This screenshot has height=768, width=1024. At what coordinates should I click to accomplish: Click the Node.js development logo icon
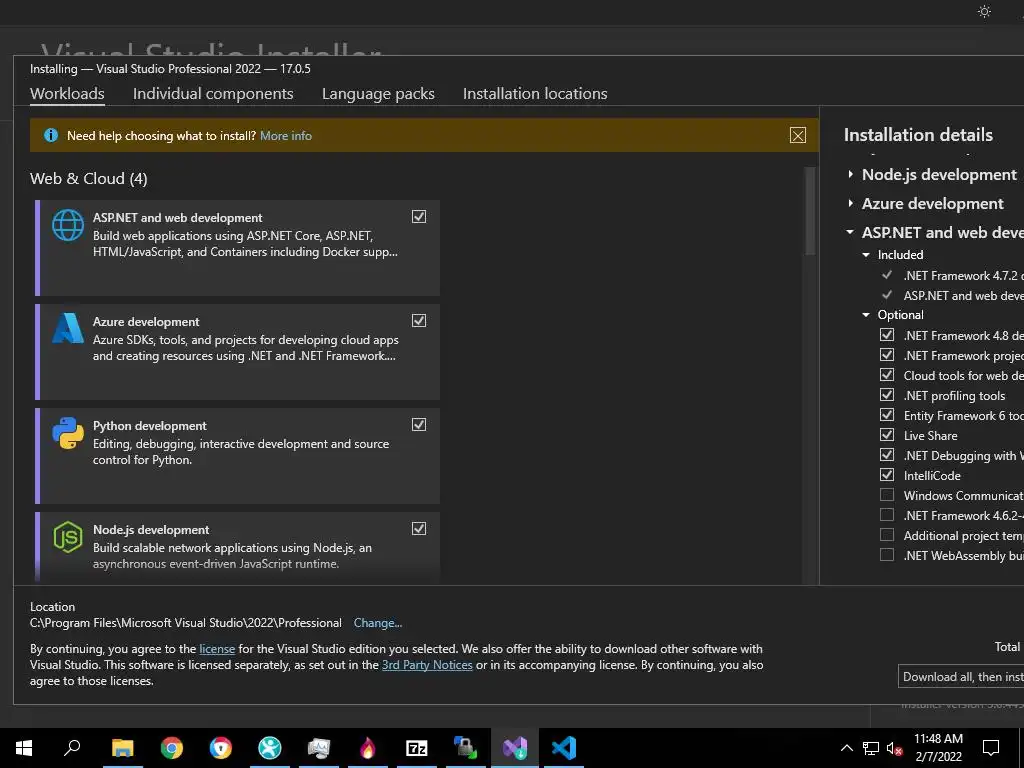(x=68, y=537)
